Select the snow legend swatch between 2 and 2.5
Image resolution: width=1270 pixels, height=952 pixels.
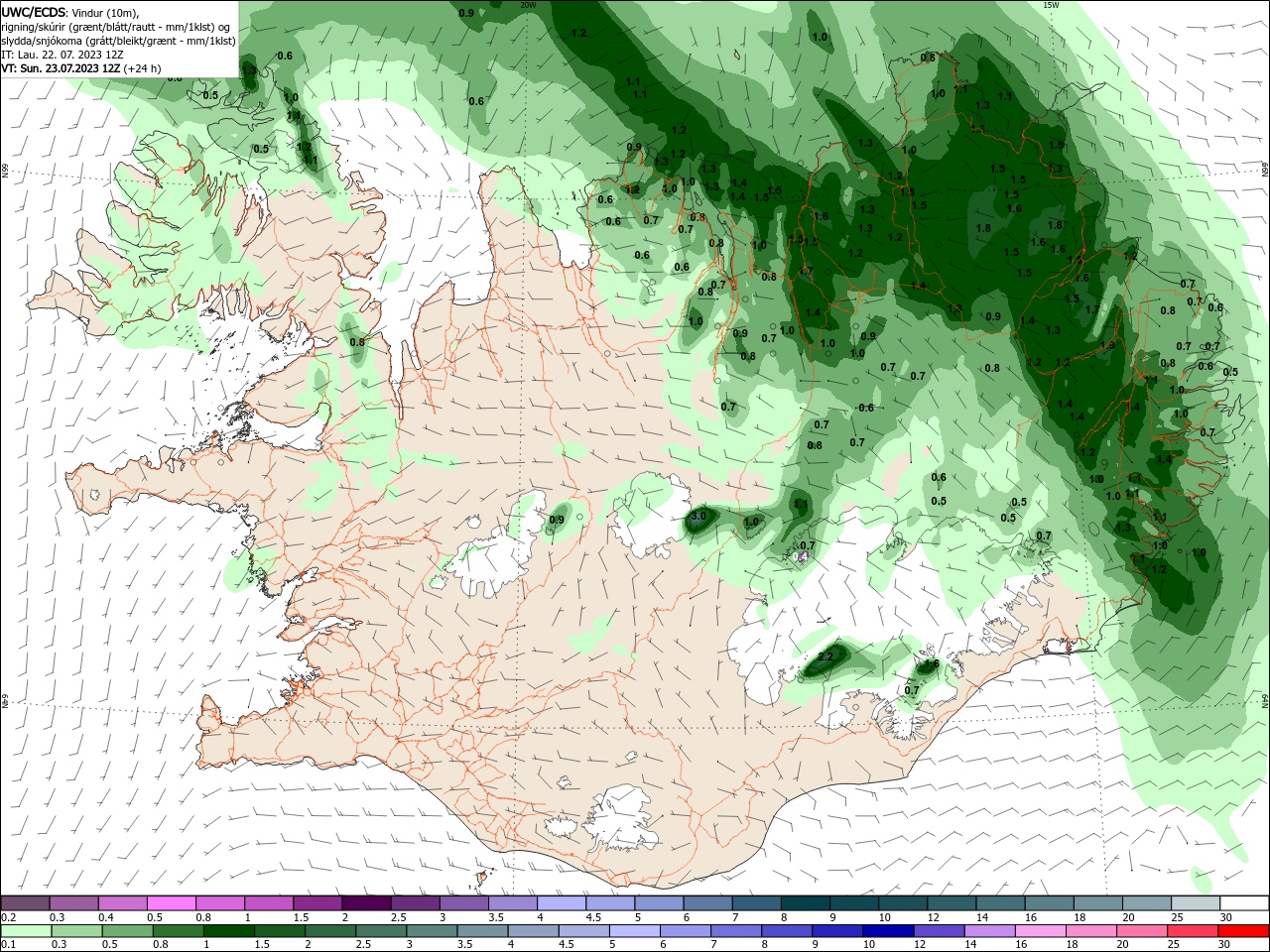coord(366,903)
